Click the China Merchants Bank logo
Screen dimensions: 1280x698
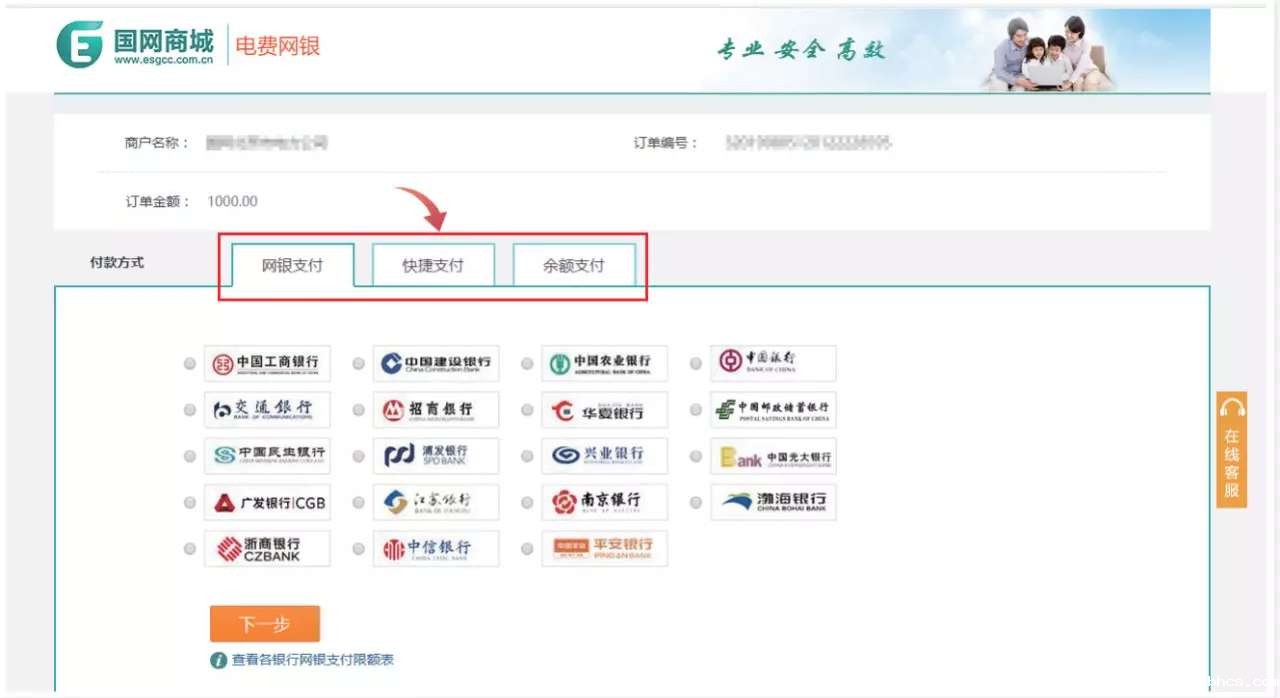coord(436,410)
